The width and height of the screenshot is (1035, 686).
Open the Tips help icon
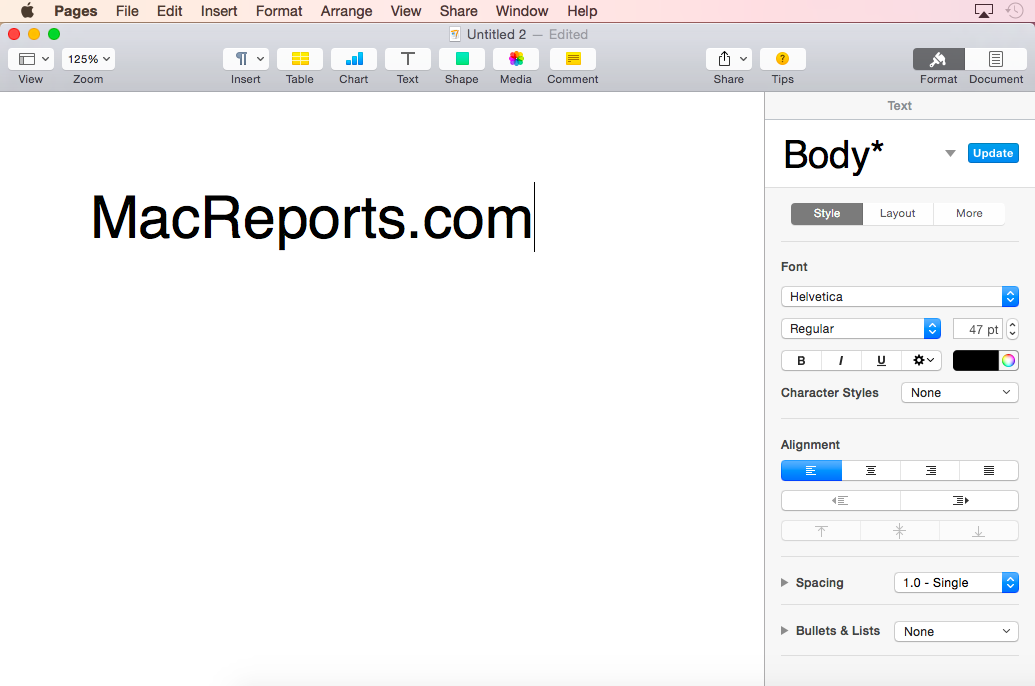point(782,59)
